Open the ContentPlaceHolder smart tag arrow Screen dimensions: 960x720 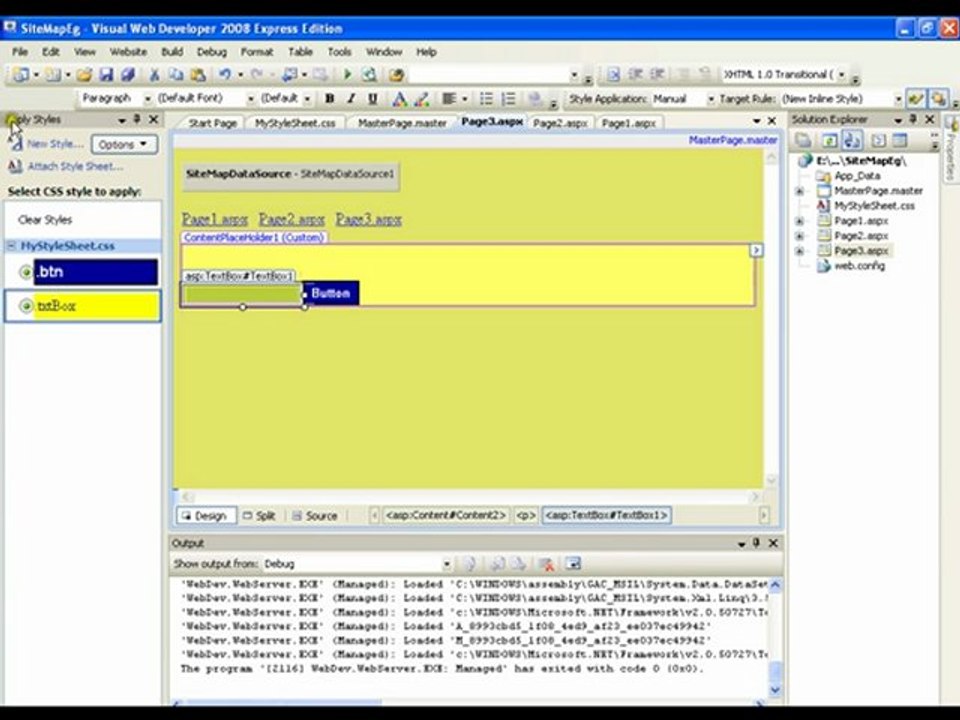756,250
